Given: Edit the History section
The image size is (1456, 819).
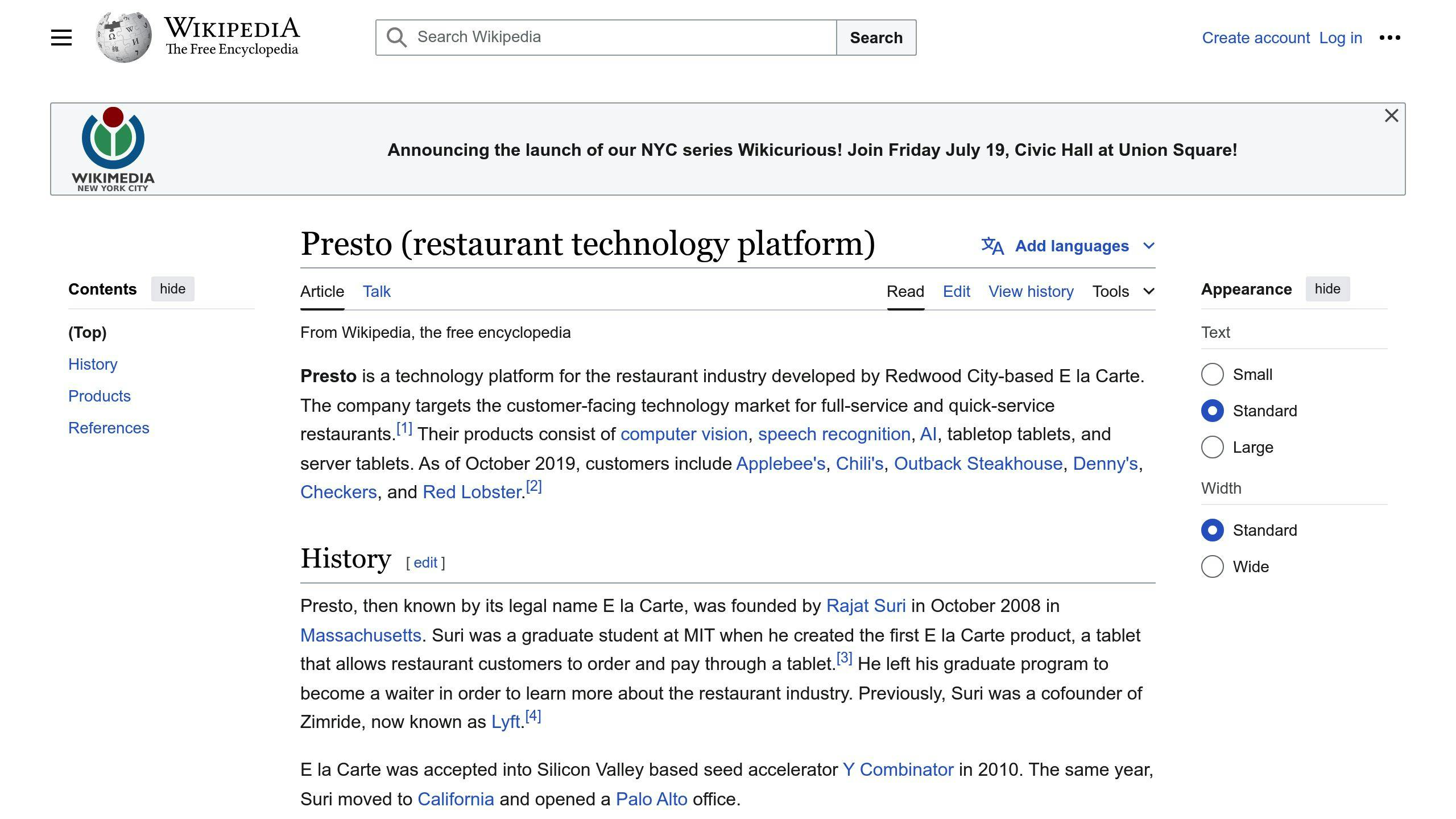Looking at the screenshot, I should (425, 562).
